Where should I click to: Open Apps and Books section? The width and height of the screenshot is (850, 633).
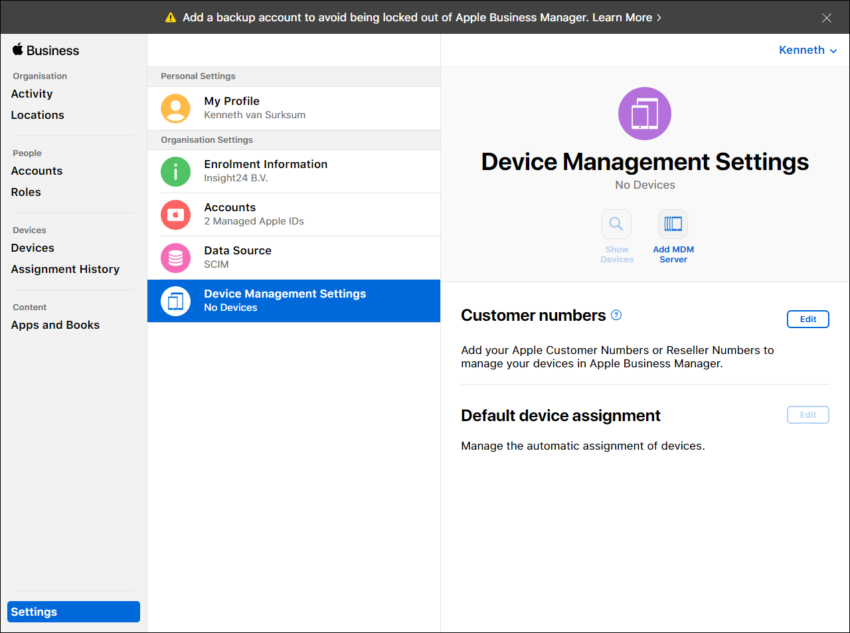(55, 324)
